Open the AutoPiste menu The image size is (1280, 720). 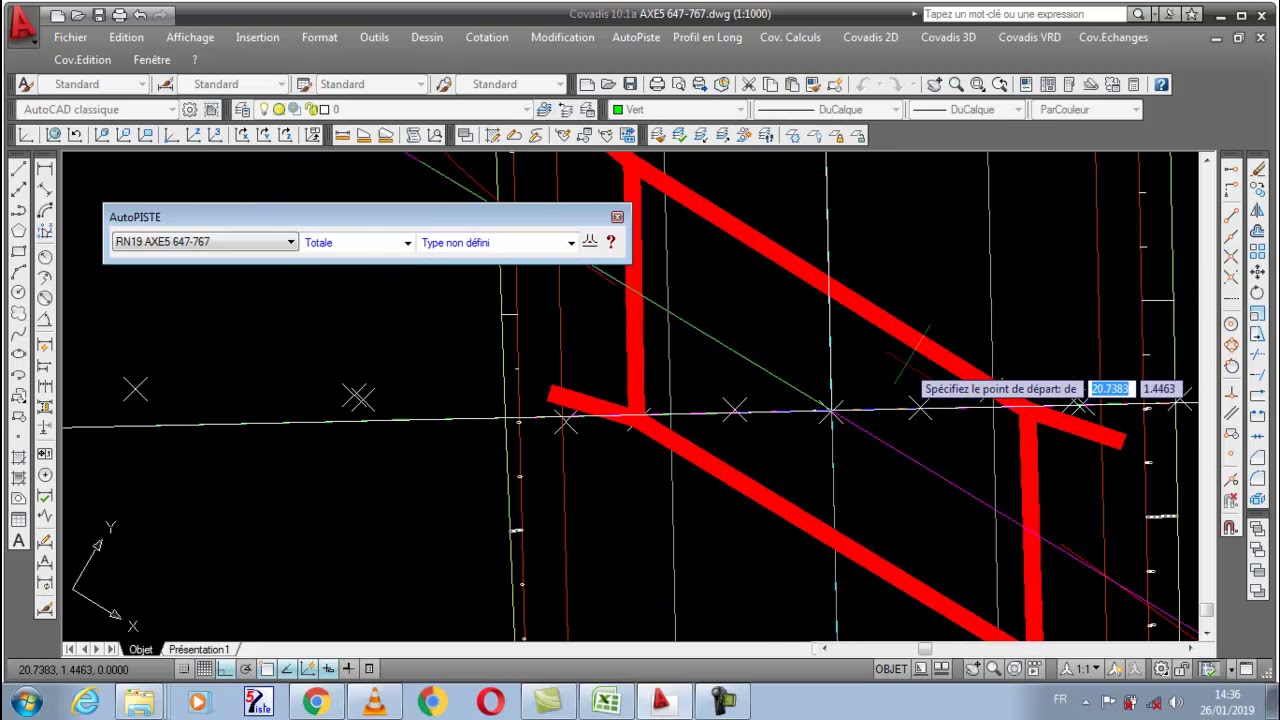point(636,37)
